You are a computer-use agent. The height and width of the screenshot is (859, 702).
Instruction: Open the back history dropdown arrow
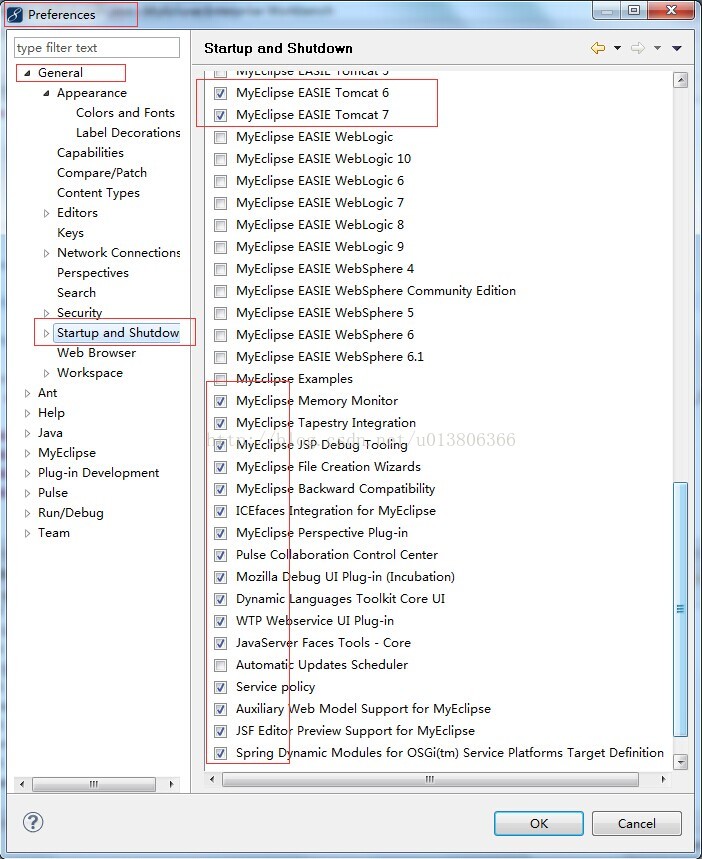(x=617, y=48)
